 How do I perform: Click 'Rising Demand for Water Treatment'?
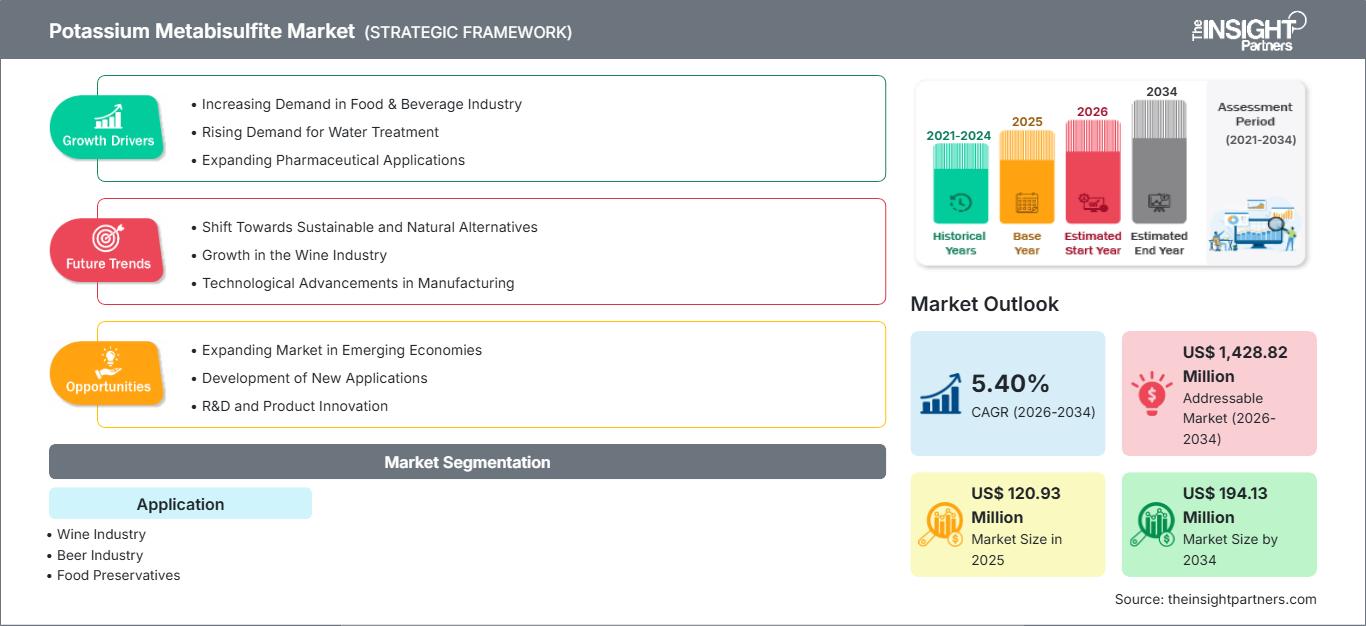point(320,132)
